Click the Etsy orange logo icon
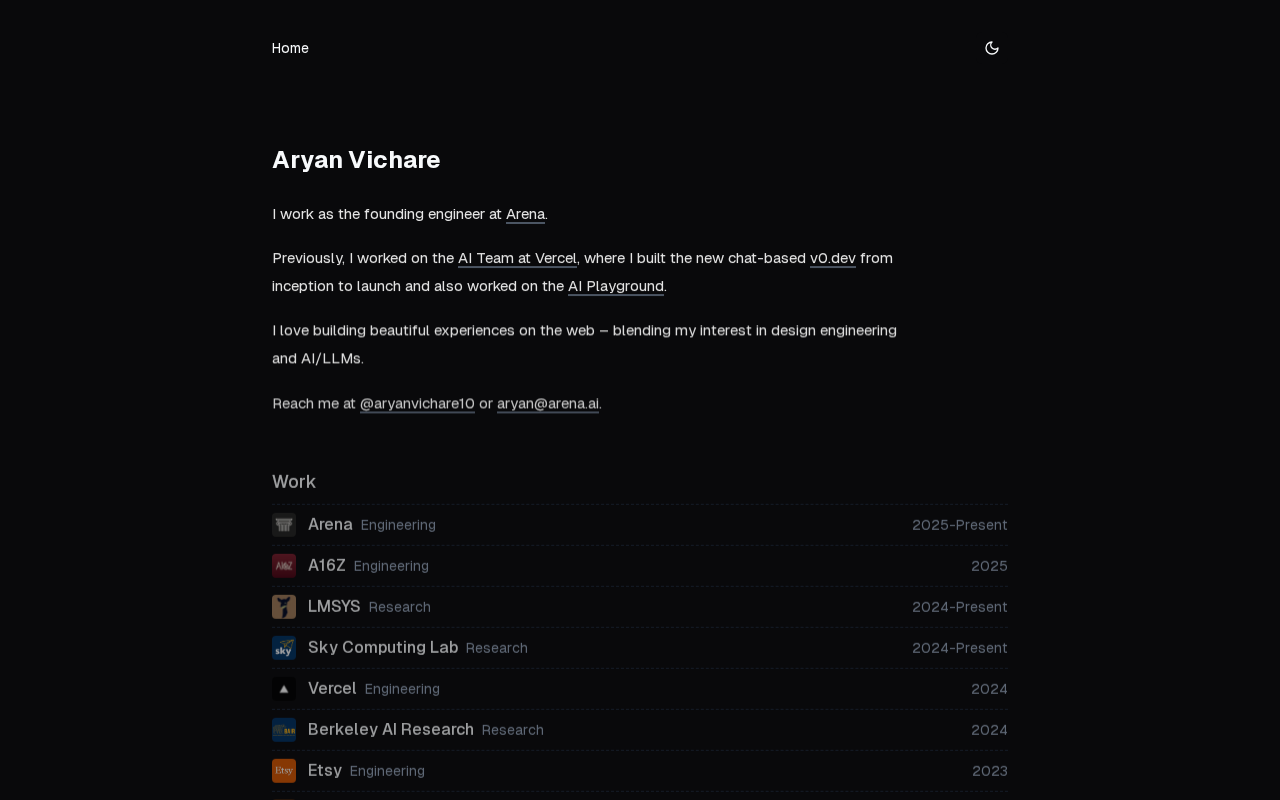Image resolution: width=1280 pixels, height=800 pixels. click(x=284, y=771)
